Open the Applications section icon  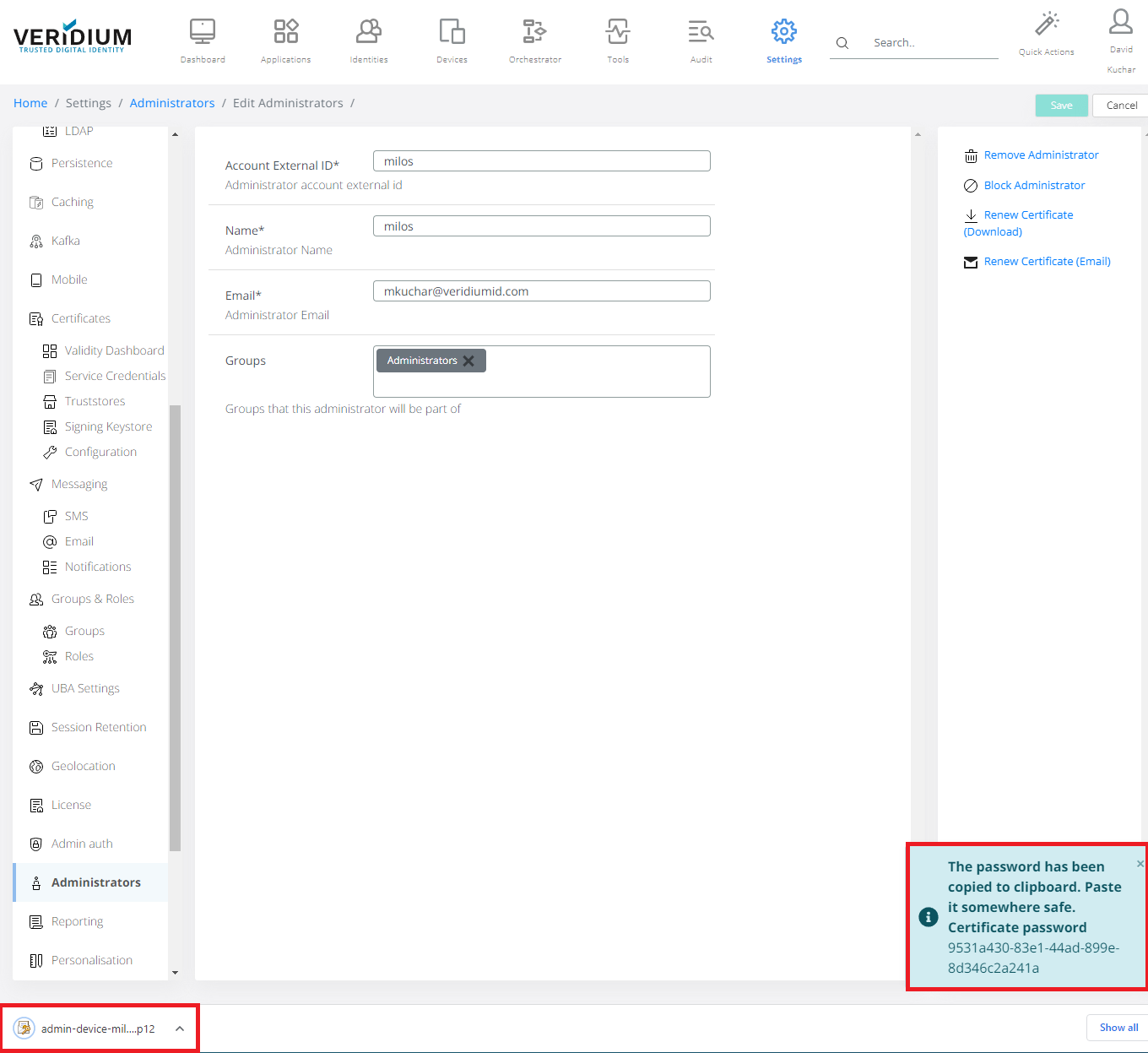(x=285, y=32)
